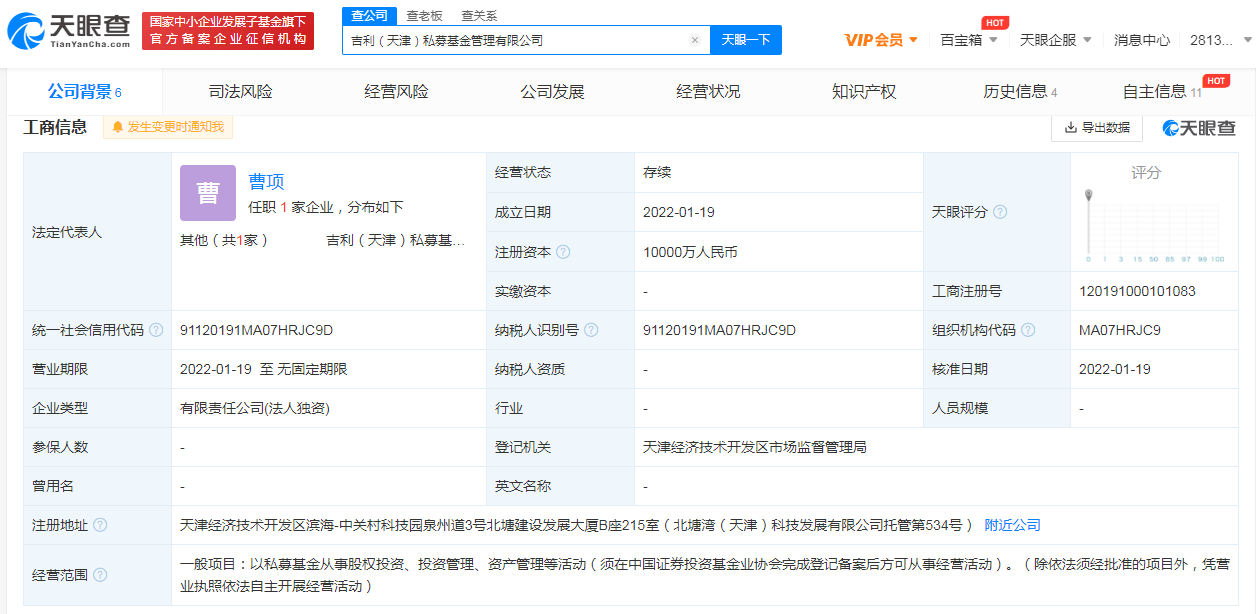Click registered capital 10000万人民币
The height and width of the screenshot is (614, 1256).
(690, 252)
